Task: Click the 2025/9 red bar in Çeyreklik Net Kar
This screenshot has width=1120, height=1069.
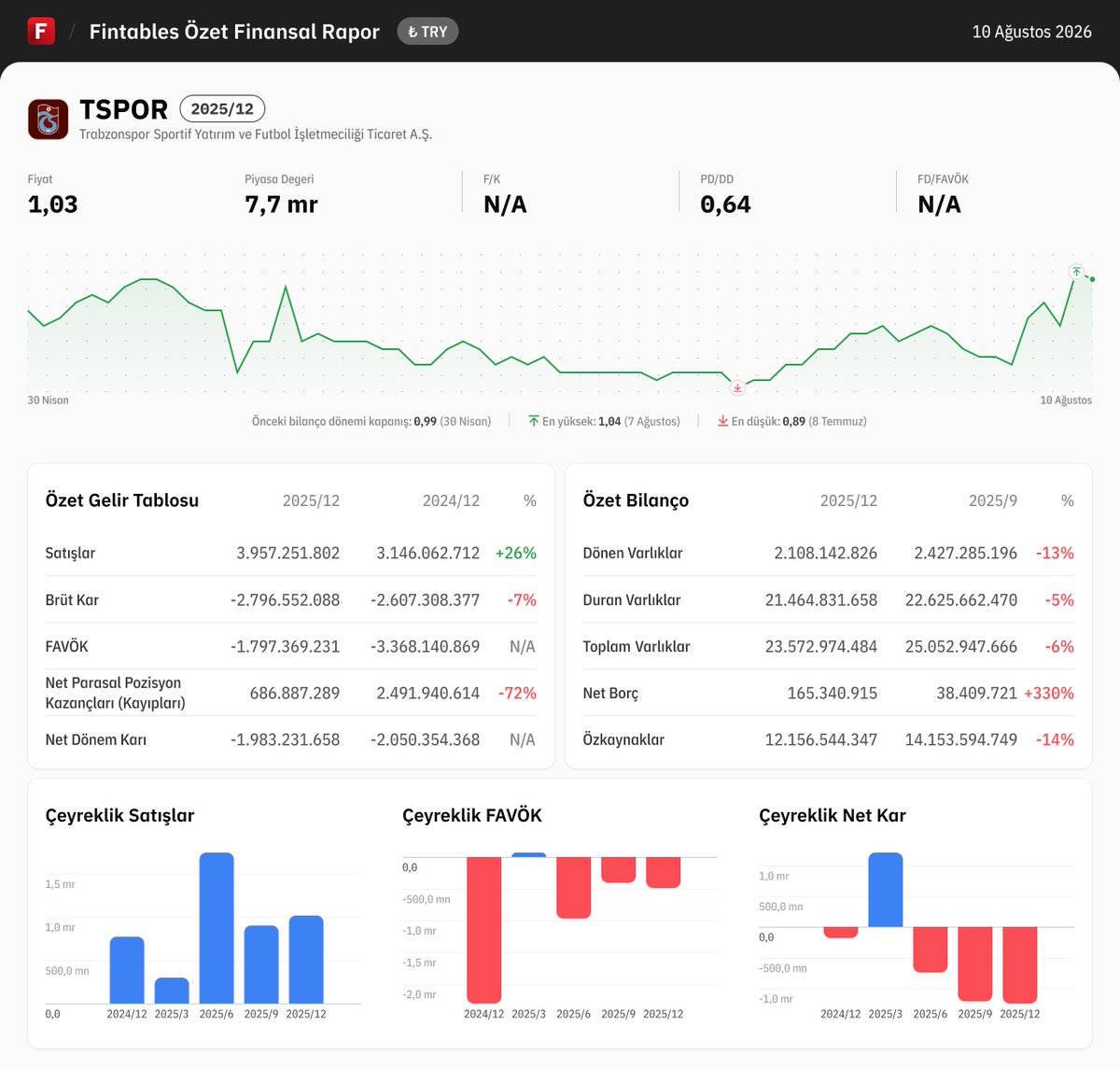Action: coord(975,964)
